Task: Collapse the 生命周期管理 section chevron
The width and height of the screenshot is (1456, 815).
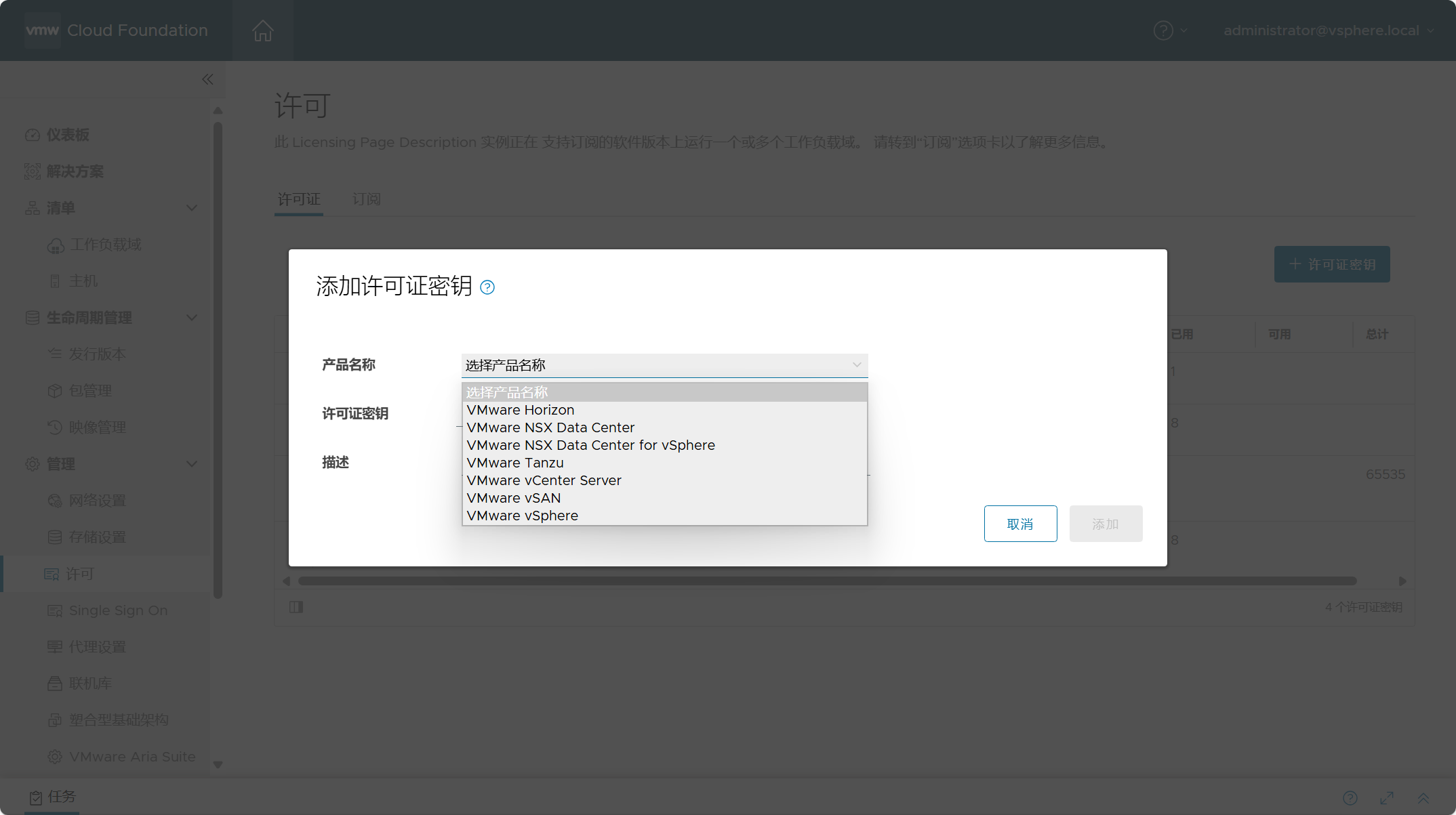Action: click(192, 318)
